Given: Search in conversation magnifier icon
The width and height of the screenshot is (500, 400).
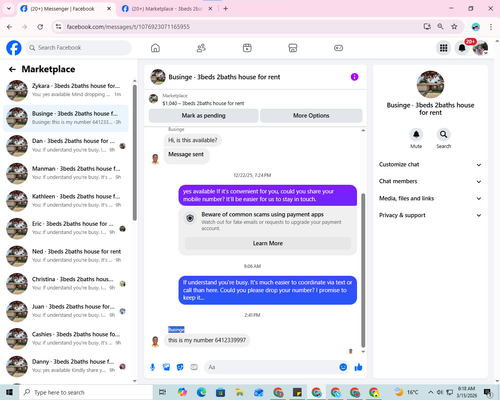Looking at the screenshot, I should click(443, 134).
